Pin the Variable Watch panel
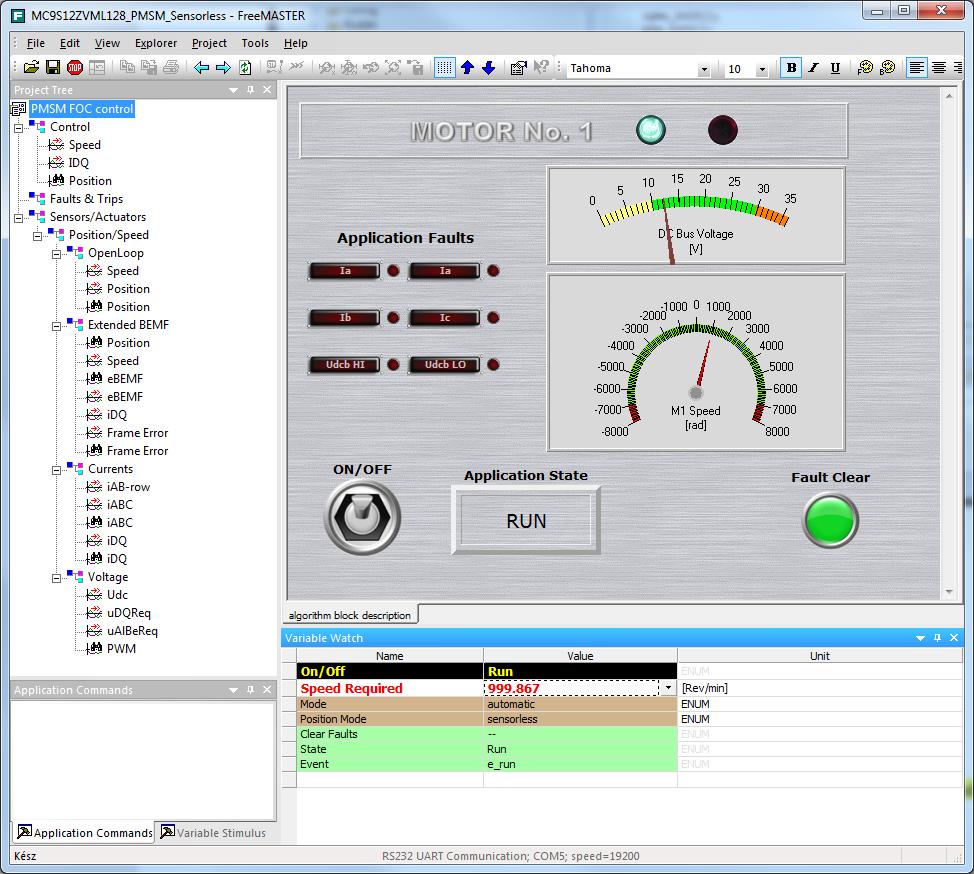Viewport: 974px width, 874px height. click(937, 638)
